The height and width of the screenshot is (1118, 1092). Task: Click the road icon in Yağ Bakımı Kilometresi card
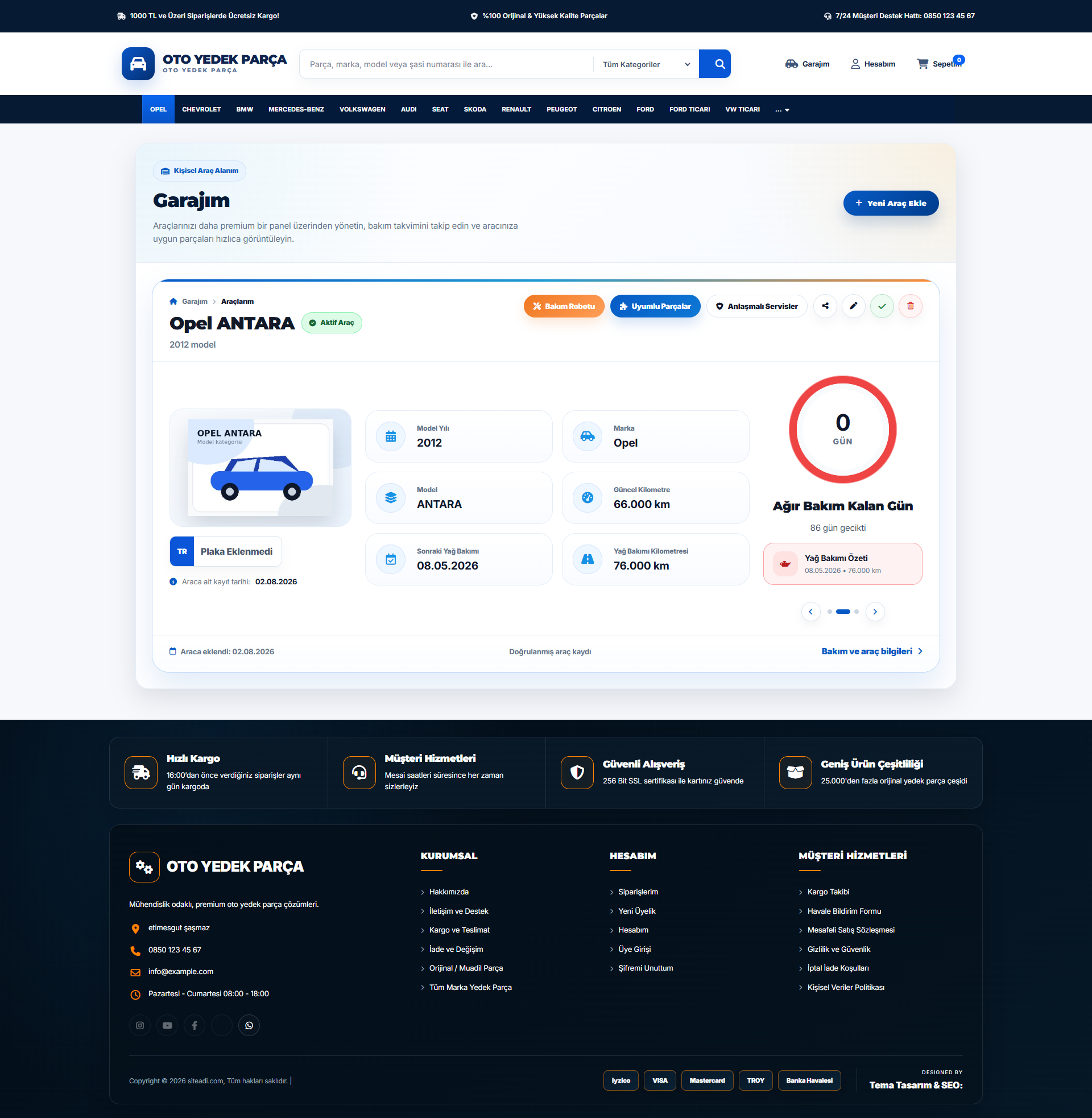(588, 559)
